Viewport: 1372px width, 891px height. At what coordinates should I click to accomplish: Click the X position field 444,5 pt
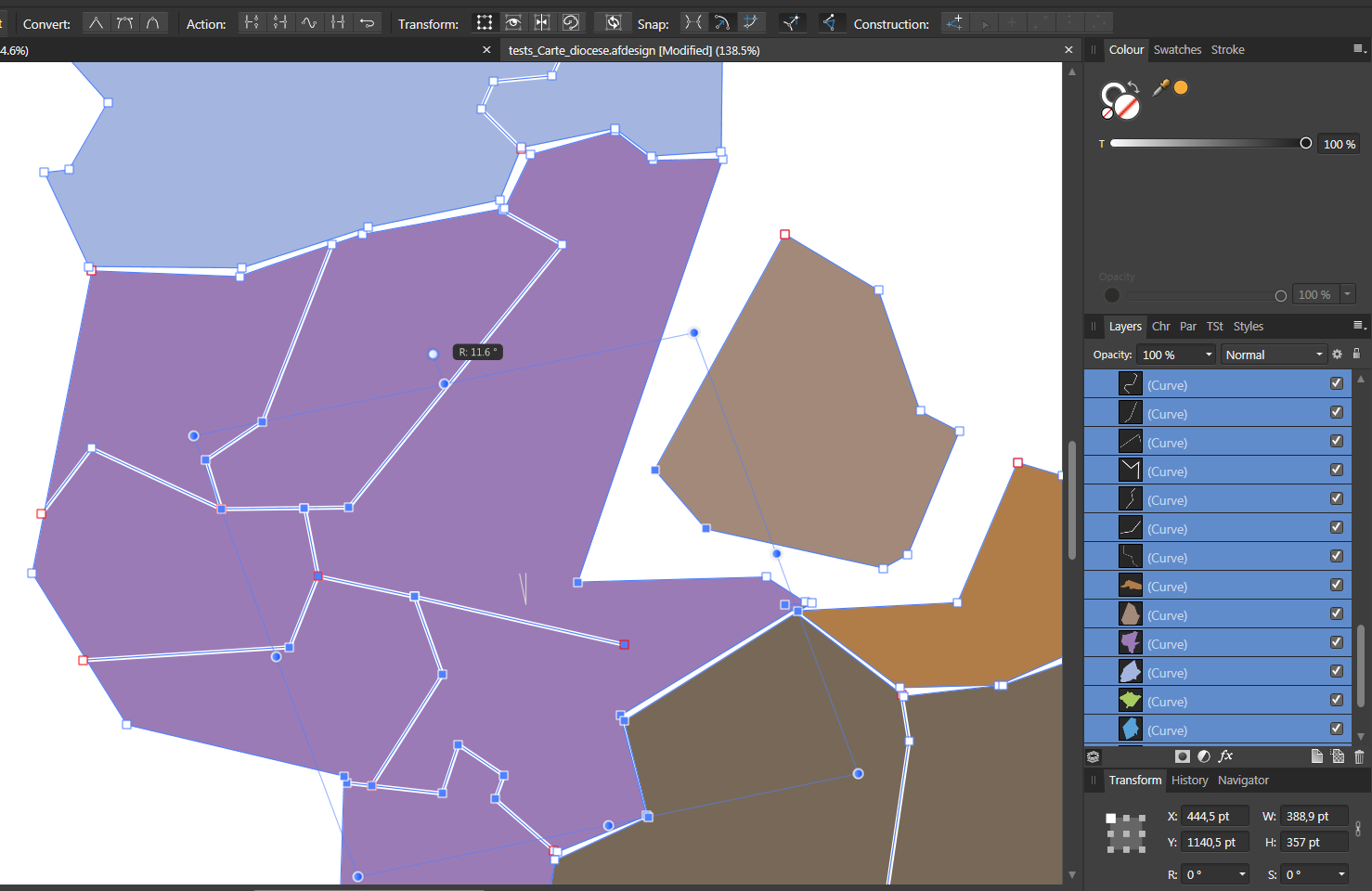pos(1215,816)
